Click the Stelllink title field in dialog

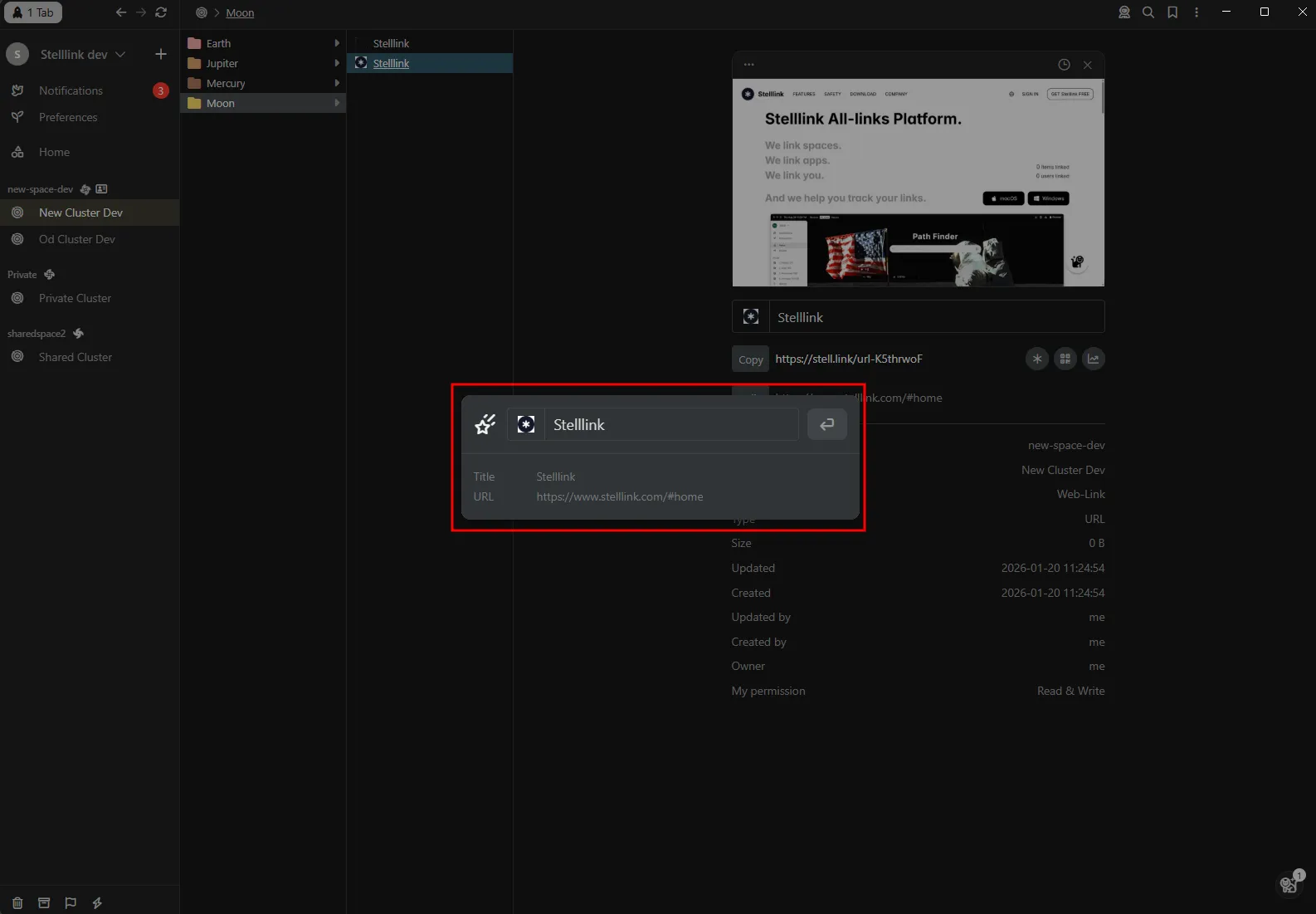(670, 424)
